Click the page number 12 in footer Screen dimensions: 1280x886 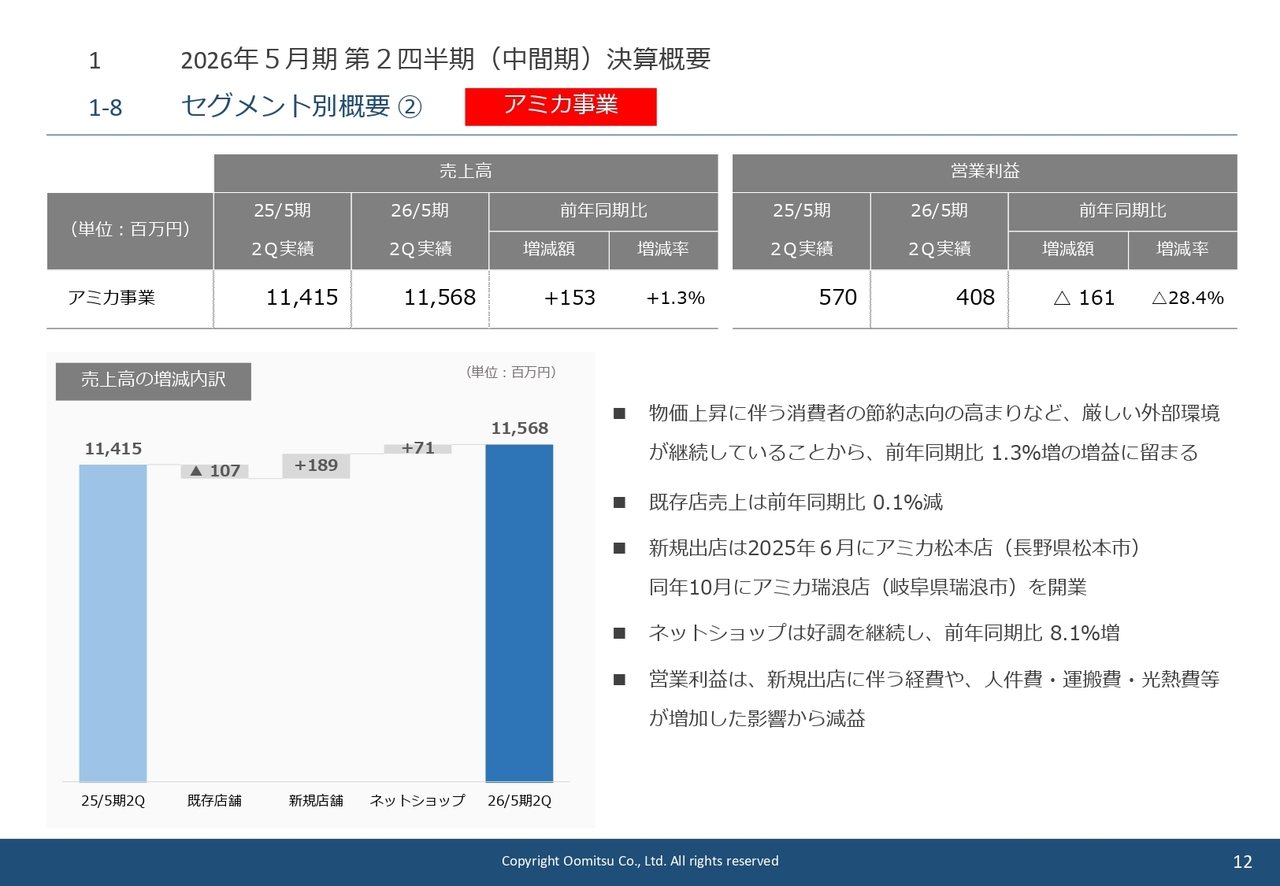coord(1242,862)
